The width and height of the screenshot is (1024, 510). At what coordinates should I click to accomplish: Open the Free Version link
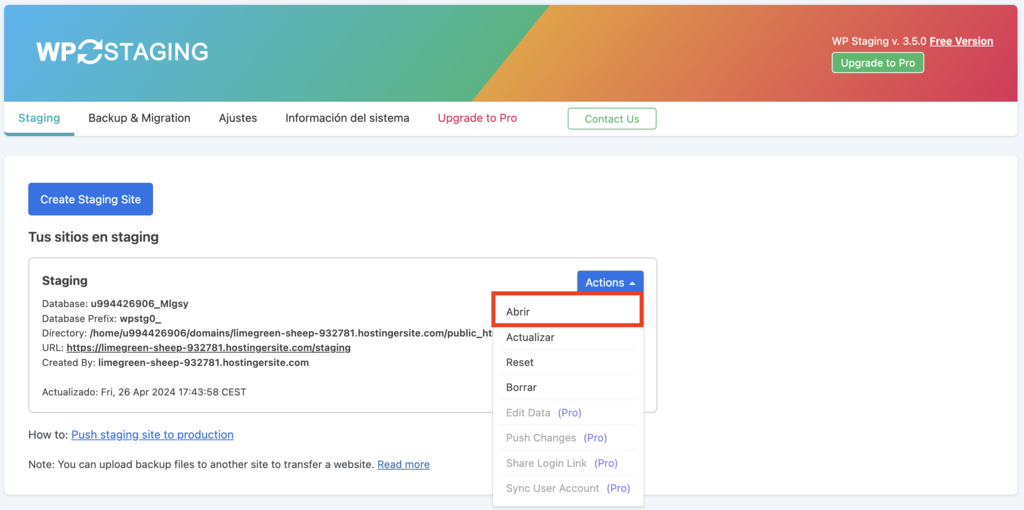pos(961,41)
